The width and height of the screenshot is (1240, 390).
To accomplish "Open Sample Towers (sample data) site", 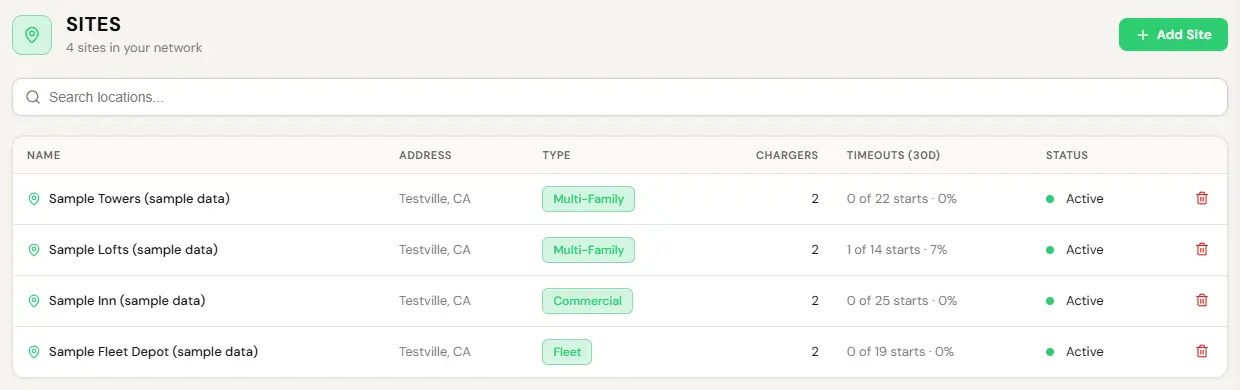I will click(x=139, y=199).
